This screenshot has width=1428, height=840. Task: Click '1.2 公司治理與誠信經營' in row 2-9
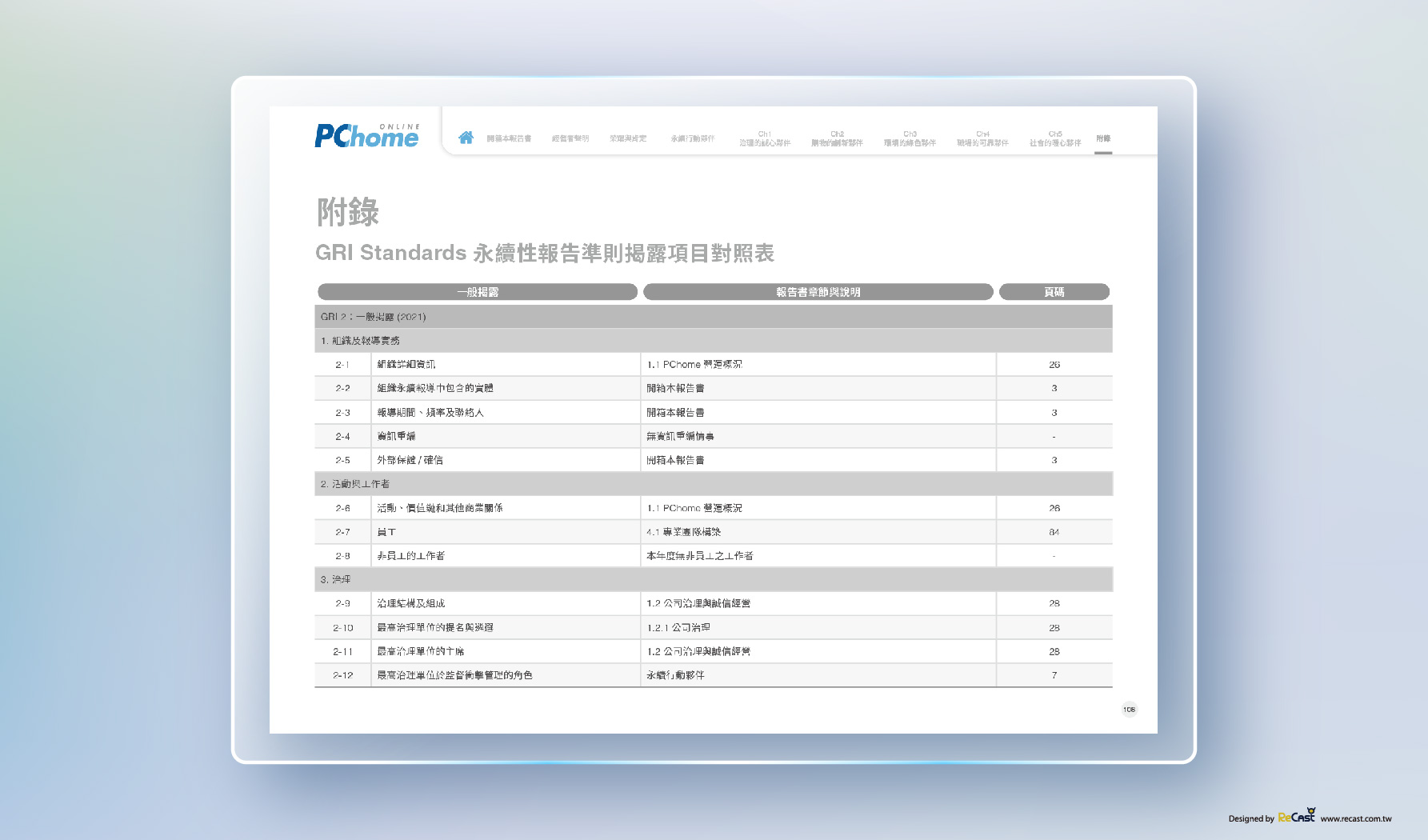[698, 603]
